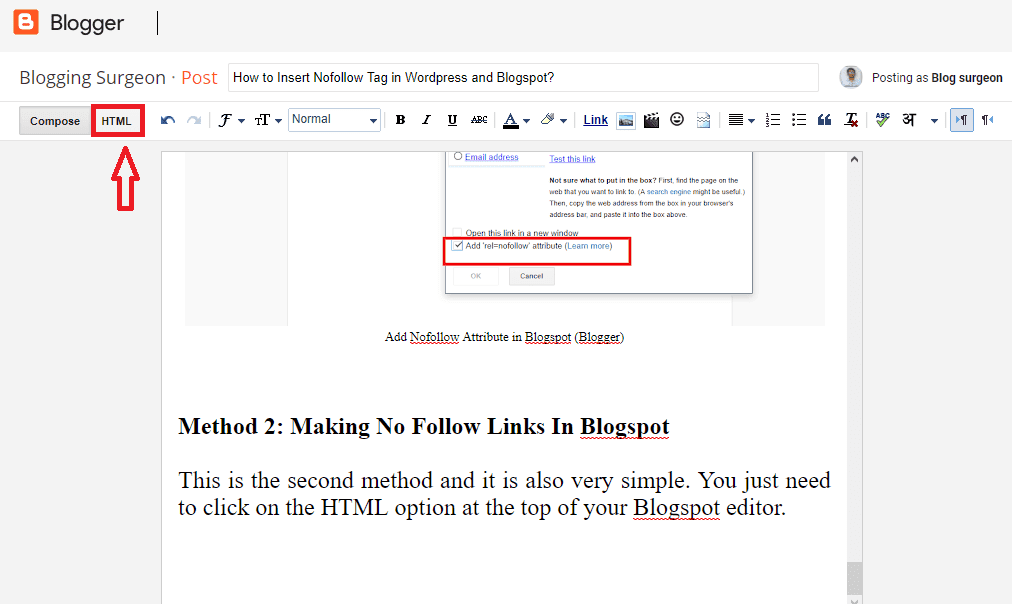
Task: Click the text color icon
Action: (511, 120)
